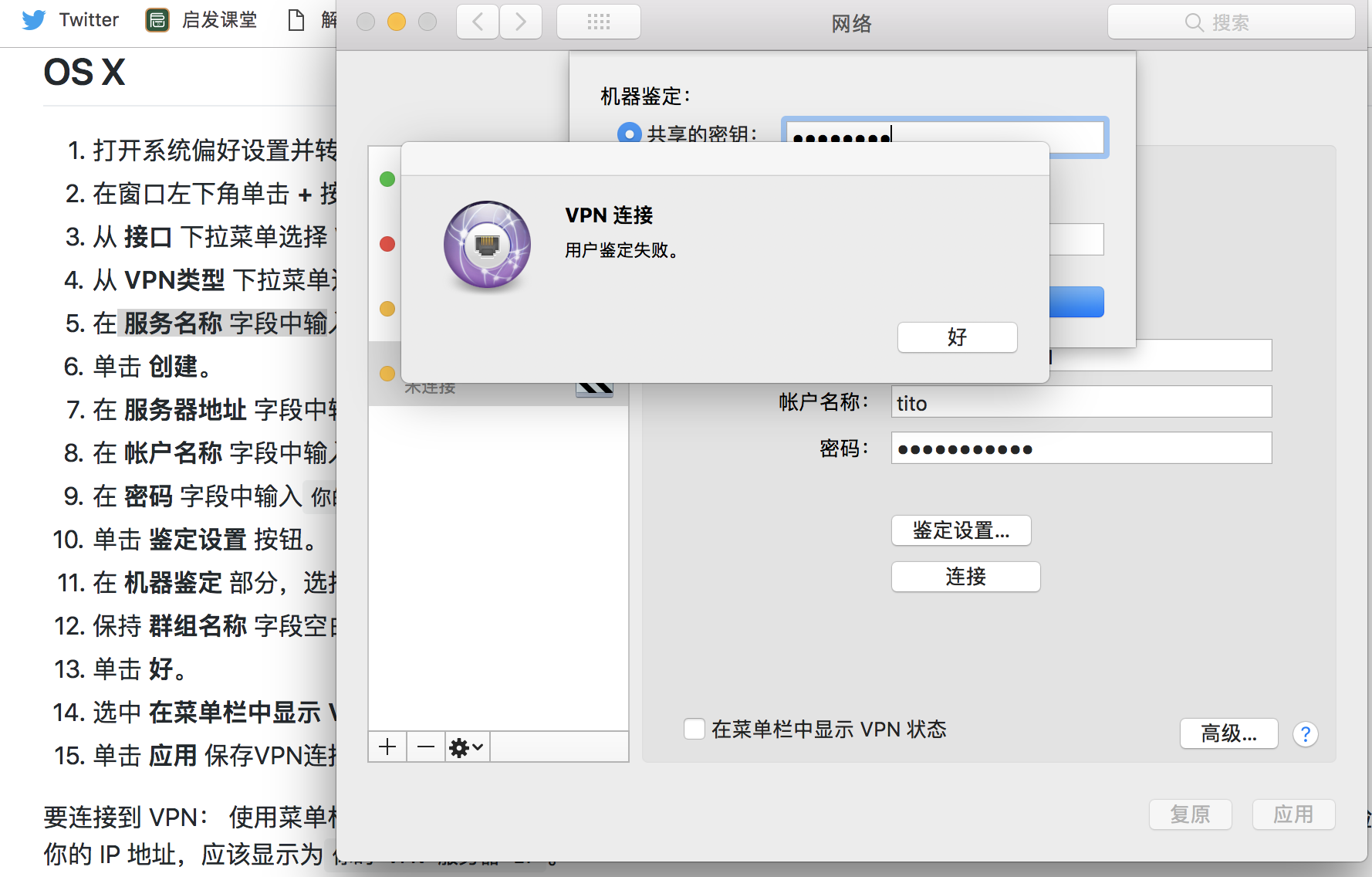Open 高级... advanced settings
This screenshot has width=1372, height=877.
pos(1228,733)
